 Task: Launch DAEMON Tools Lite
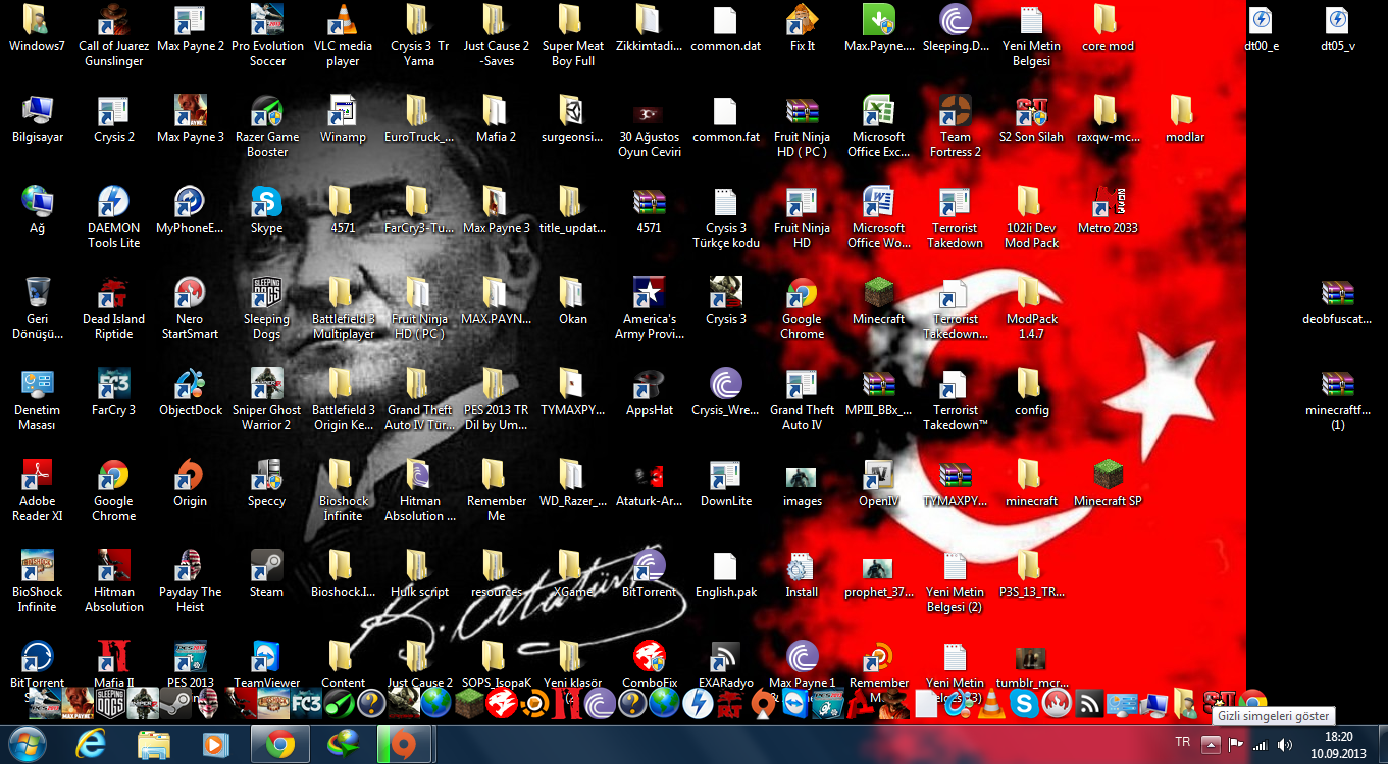114,218
